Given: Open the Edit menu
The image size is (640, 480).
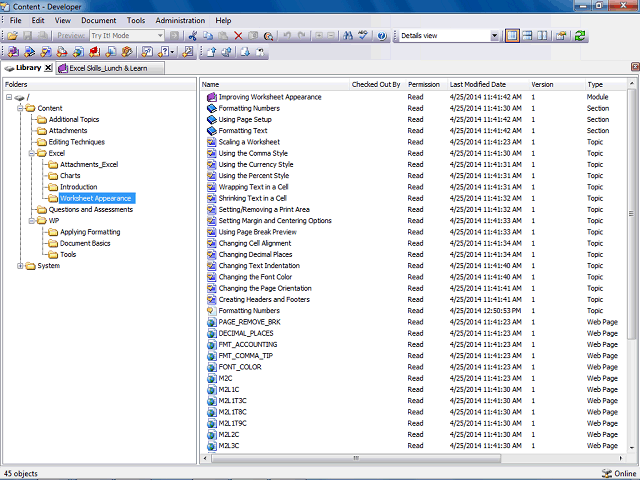Looking at the screenshot, I should (38, 20).
